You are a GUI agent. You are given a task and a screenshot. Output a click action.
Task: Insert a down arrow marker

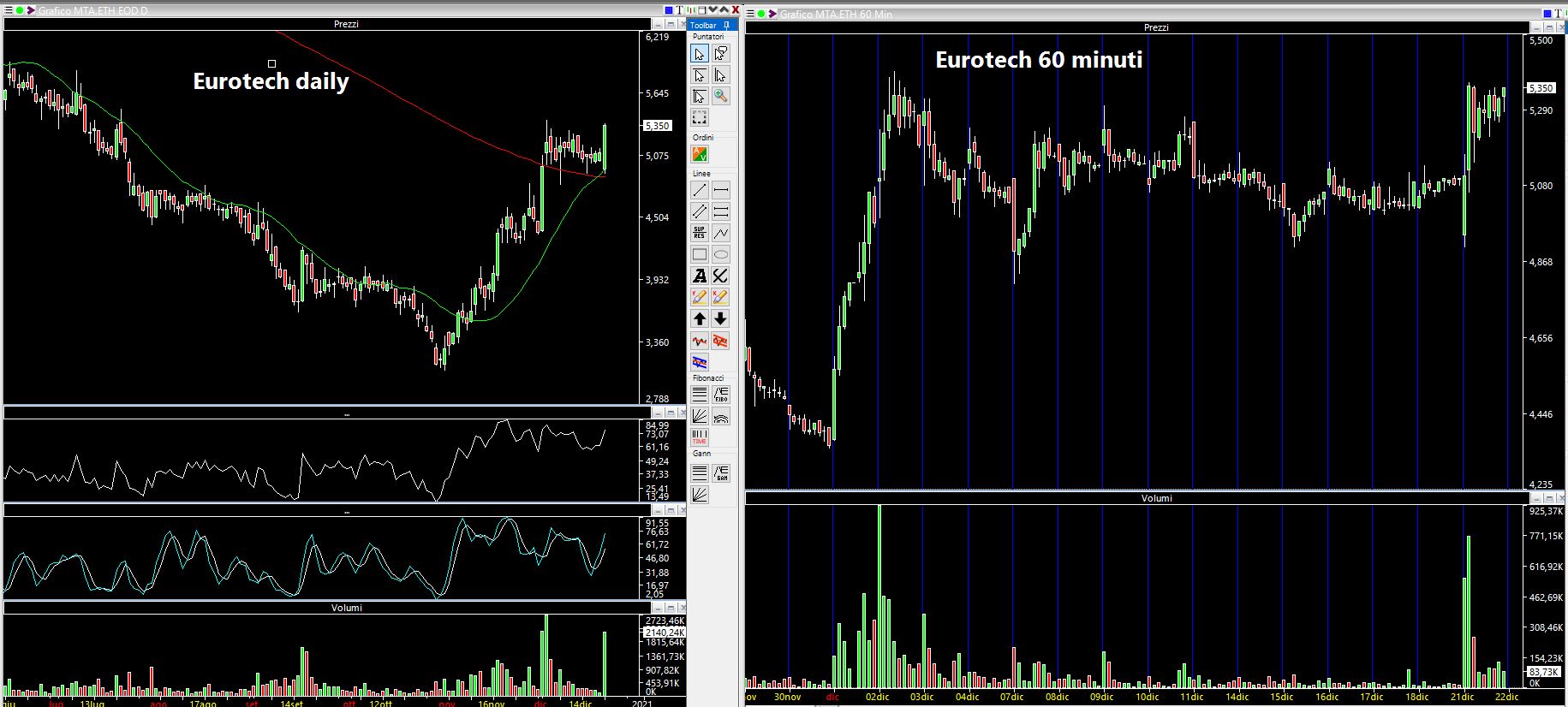pos(721,318)
